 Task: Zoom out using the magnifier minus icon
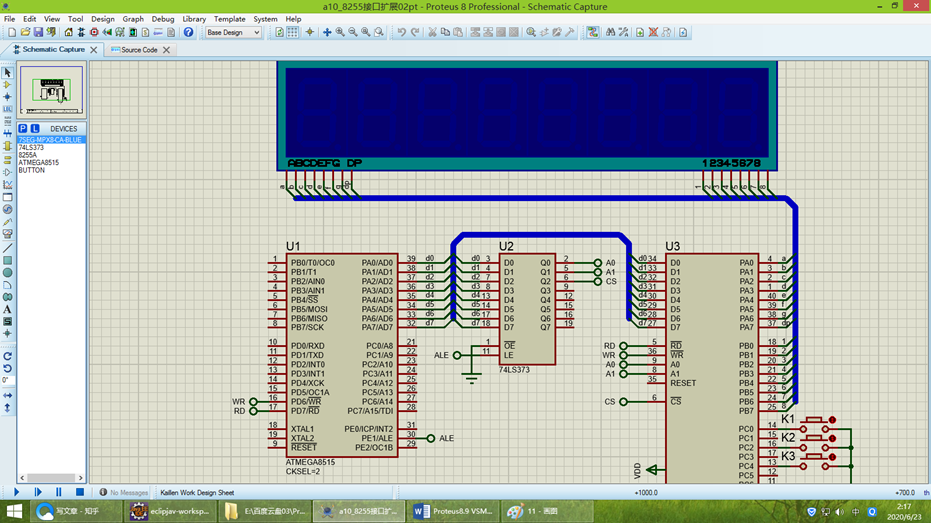click(353, 33)
